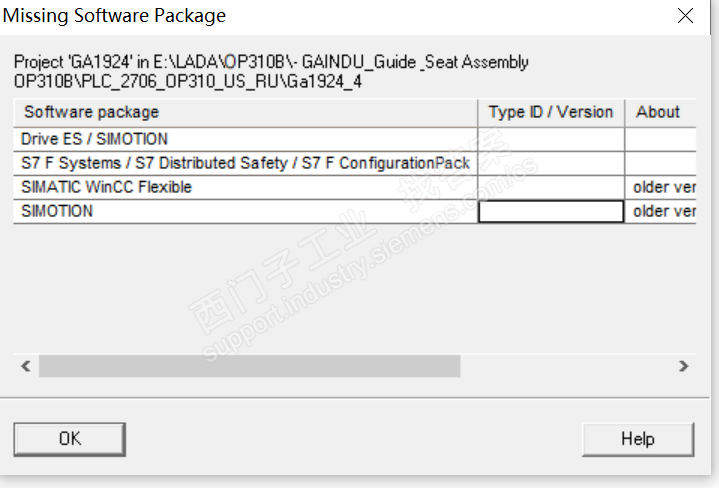Click the horizontal scrollbar thumb
The image size is (719, 488).
[x=249, y=367]
